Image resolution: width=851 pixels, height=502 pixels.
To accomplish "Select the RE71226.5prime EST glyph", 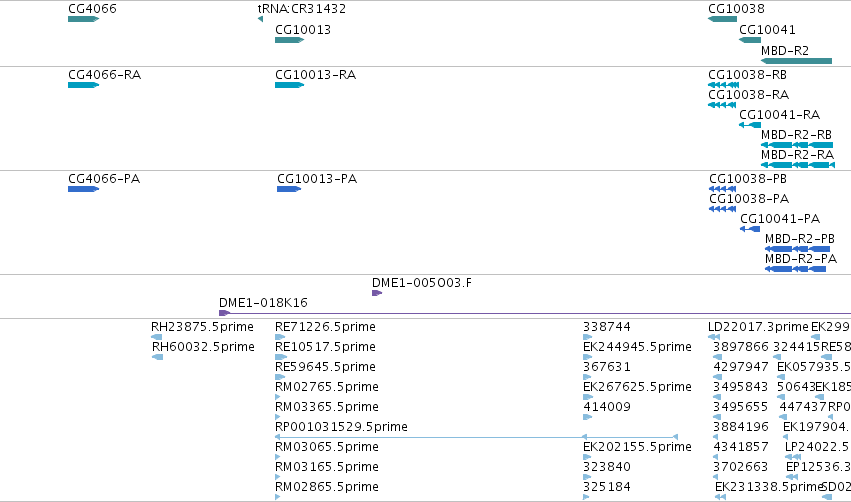I will [280, 337].
